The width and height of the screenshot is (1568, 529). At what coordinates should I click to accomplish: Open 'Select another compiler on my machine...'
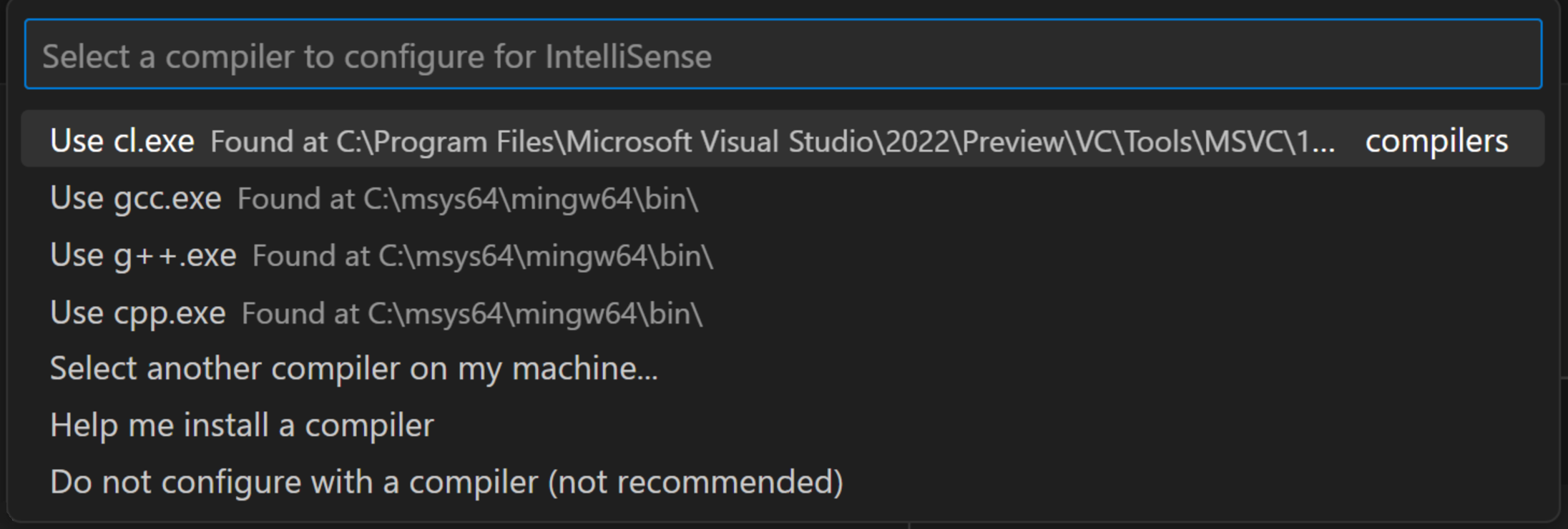(x=354, y=368)
